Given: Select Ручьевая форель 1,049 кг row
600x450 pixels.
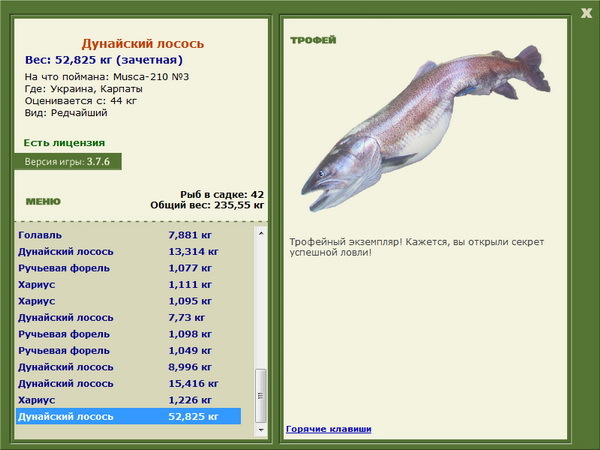Looking at the screenshot, I should (x=129, y=351).
